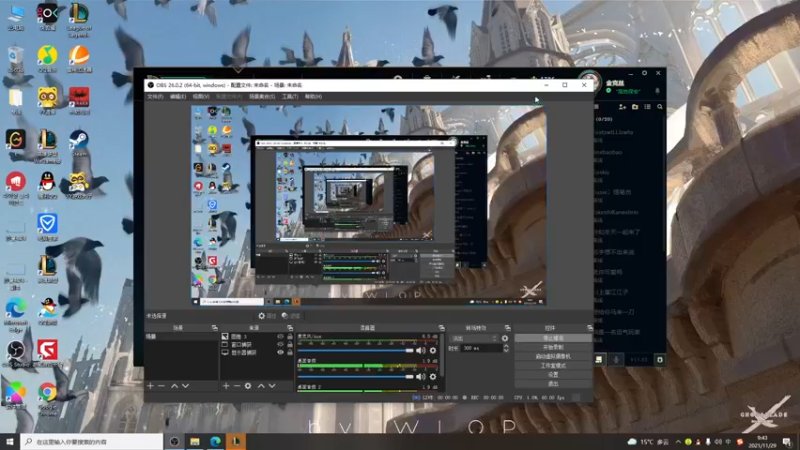Click the Exit button in Controls

point(553,384)
